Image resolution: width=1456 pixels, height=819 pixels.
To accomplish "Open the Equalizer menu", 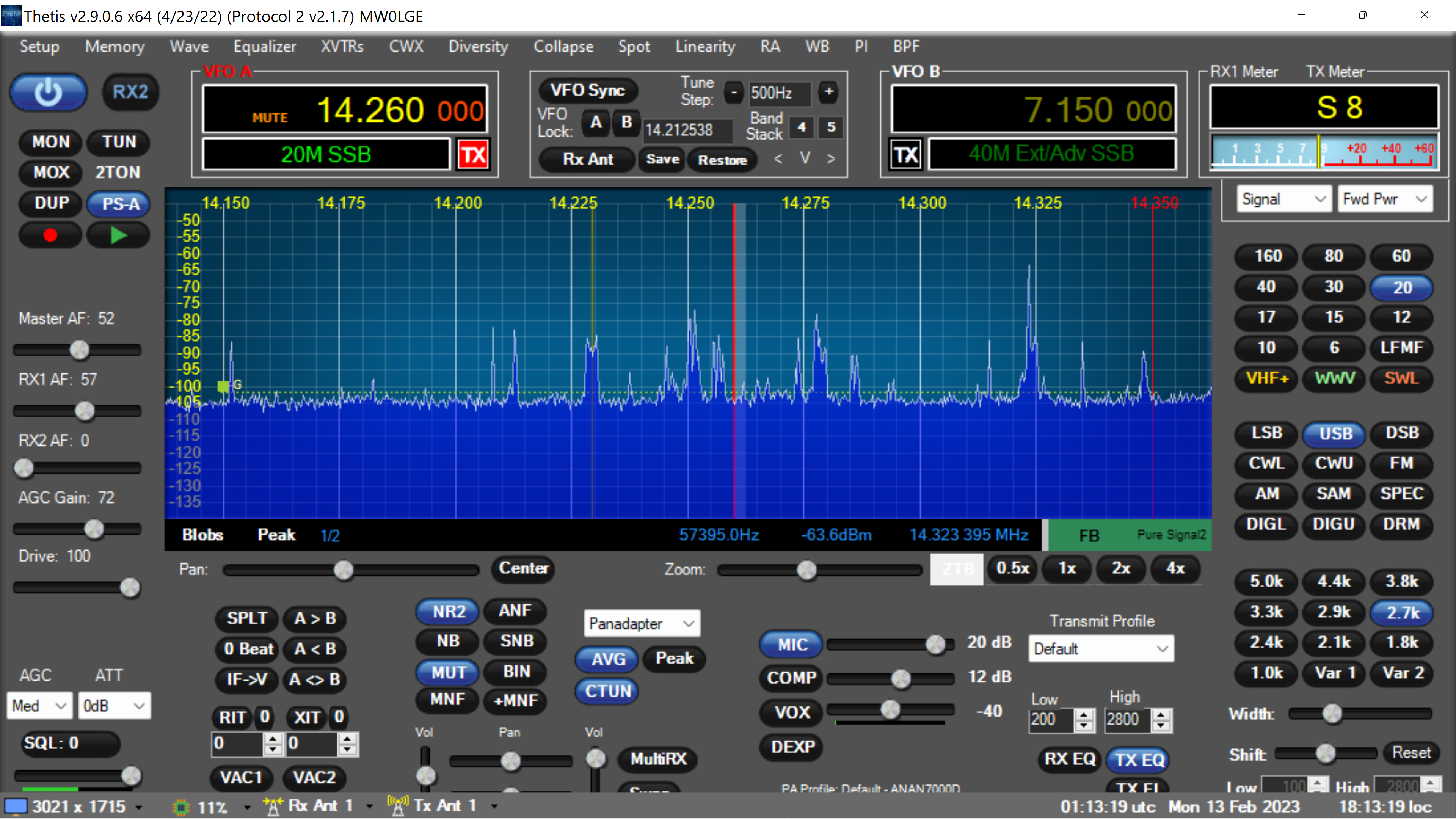I will click(x=265, y=46).
